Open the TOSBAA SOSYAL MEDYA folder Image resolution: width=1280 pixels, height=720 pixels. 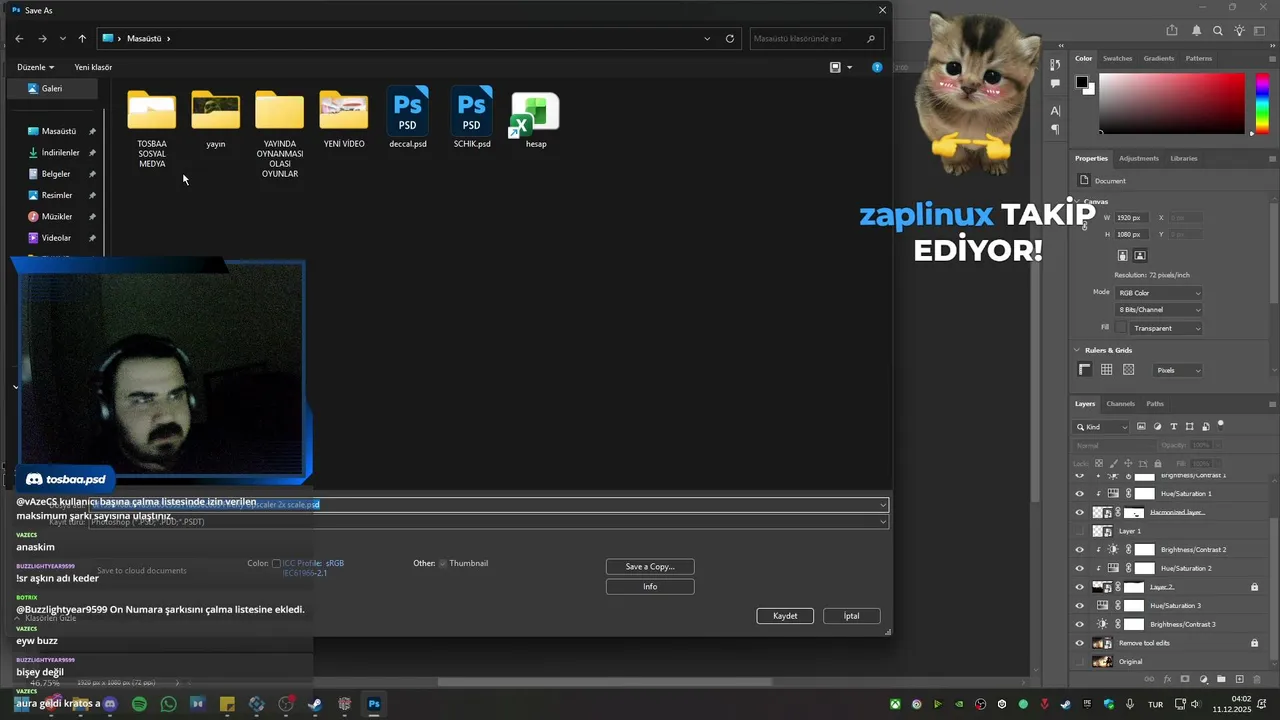click(152, 128)
